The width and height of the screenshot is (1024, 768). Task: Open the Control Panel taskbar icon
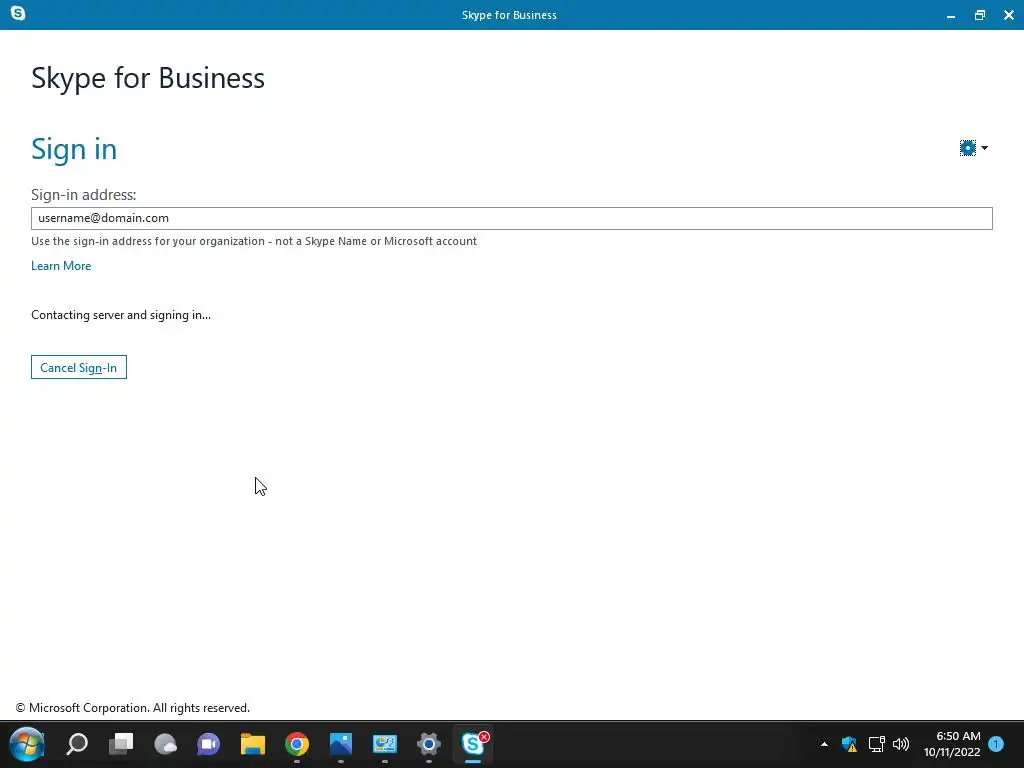[x=385, y=744]
